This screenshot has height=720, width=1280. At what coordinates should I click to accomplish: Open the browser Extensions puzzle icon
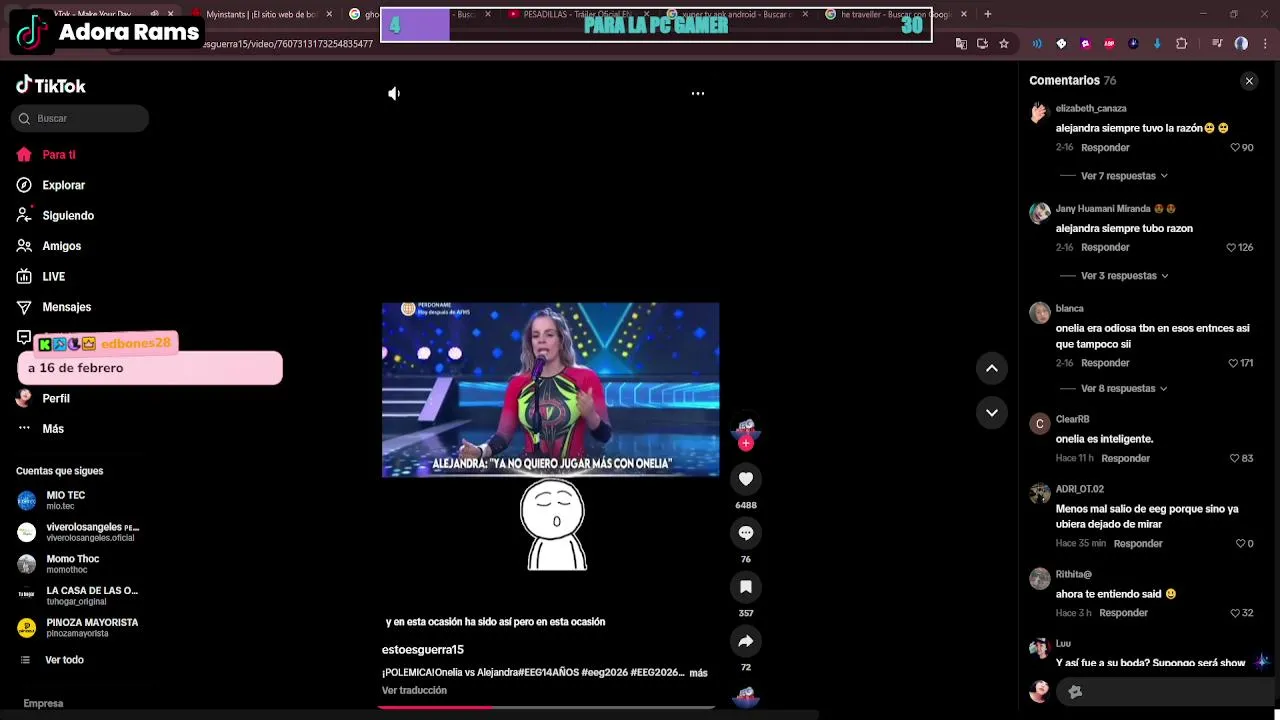(x=1181, y=44)
